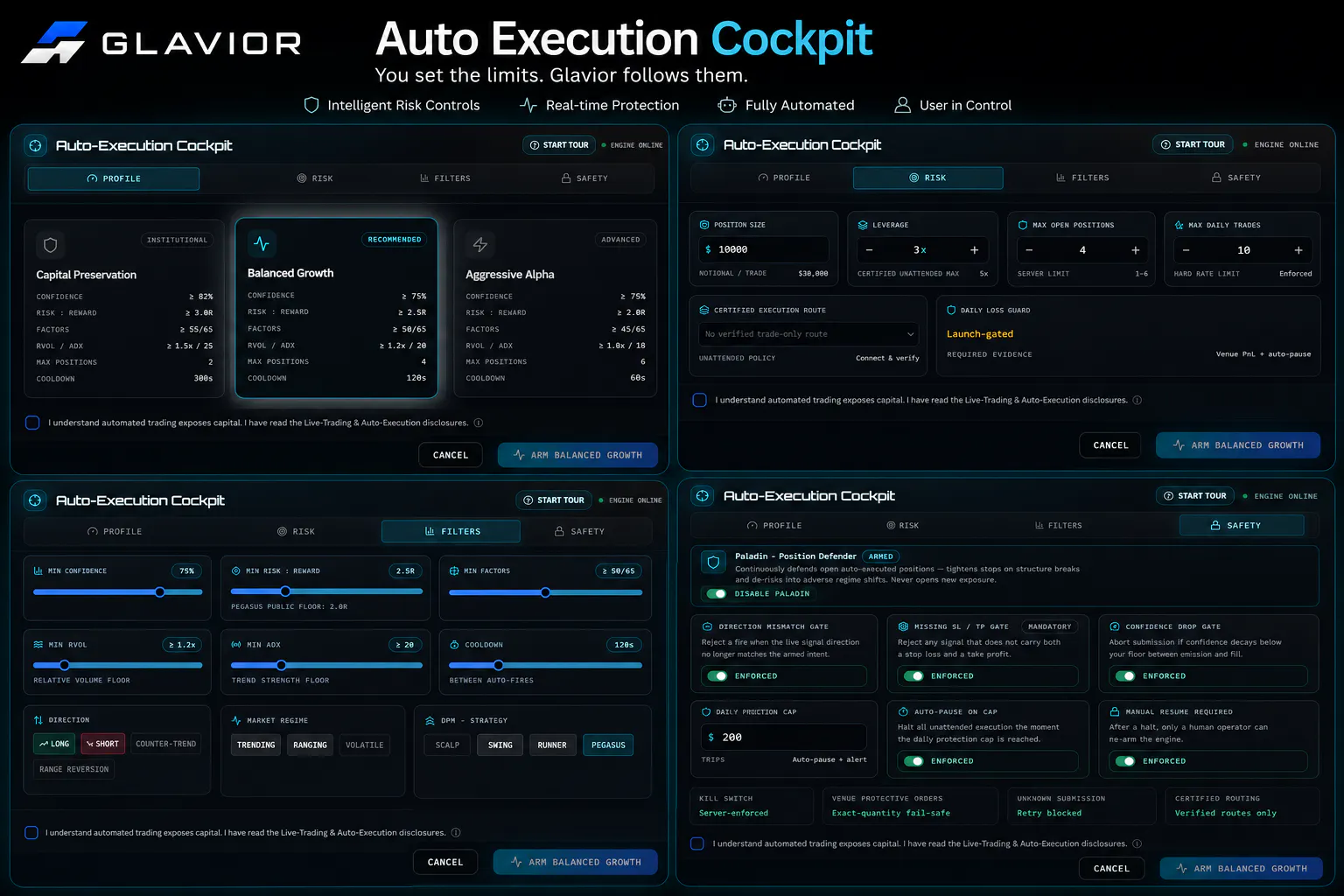Select the Long direction chip
This screenshot has height=896, width=1344.
53,744
